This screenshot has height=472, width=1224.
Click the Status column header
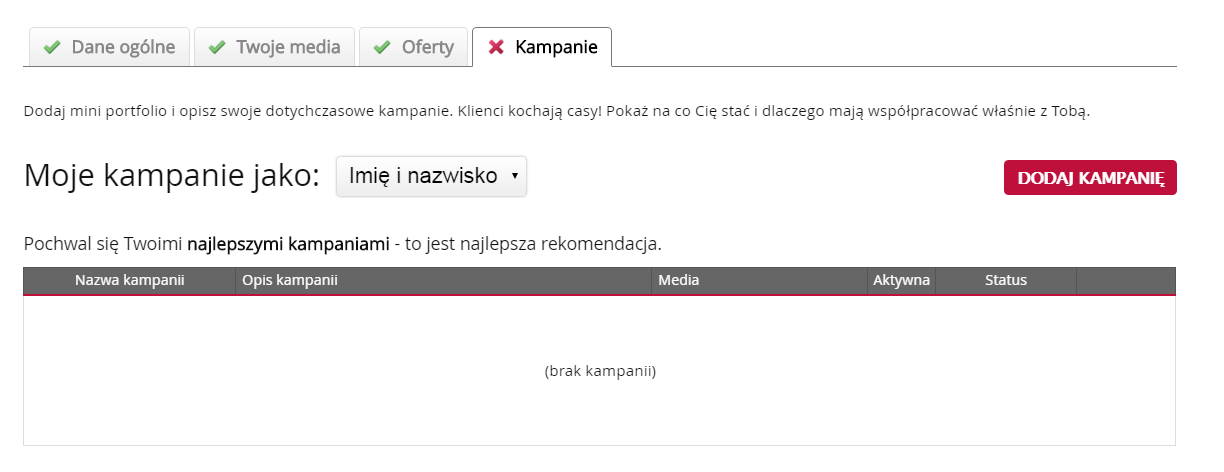click(x=1006, y=281)
